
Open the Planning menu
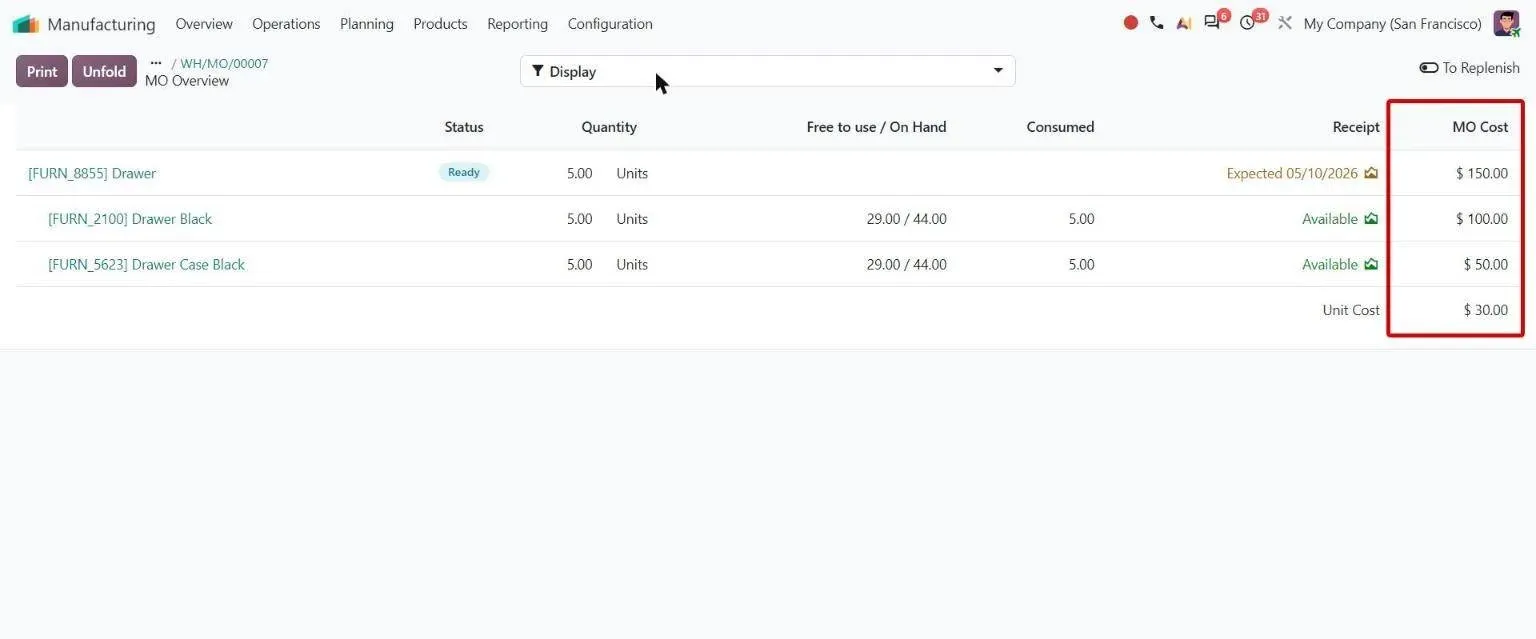point(366,24)
